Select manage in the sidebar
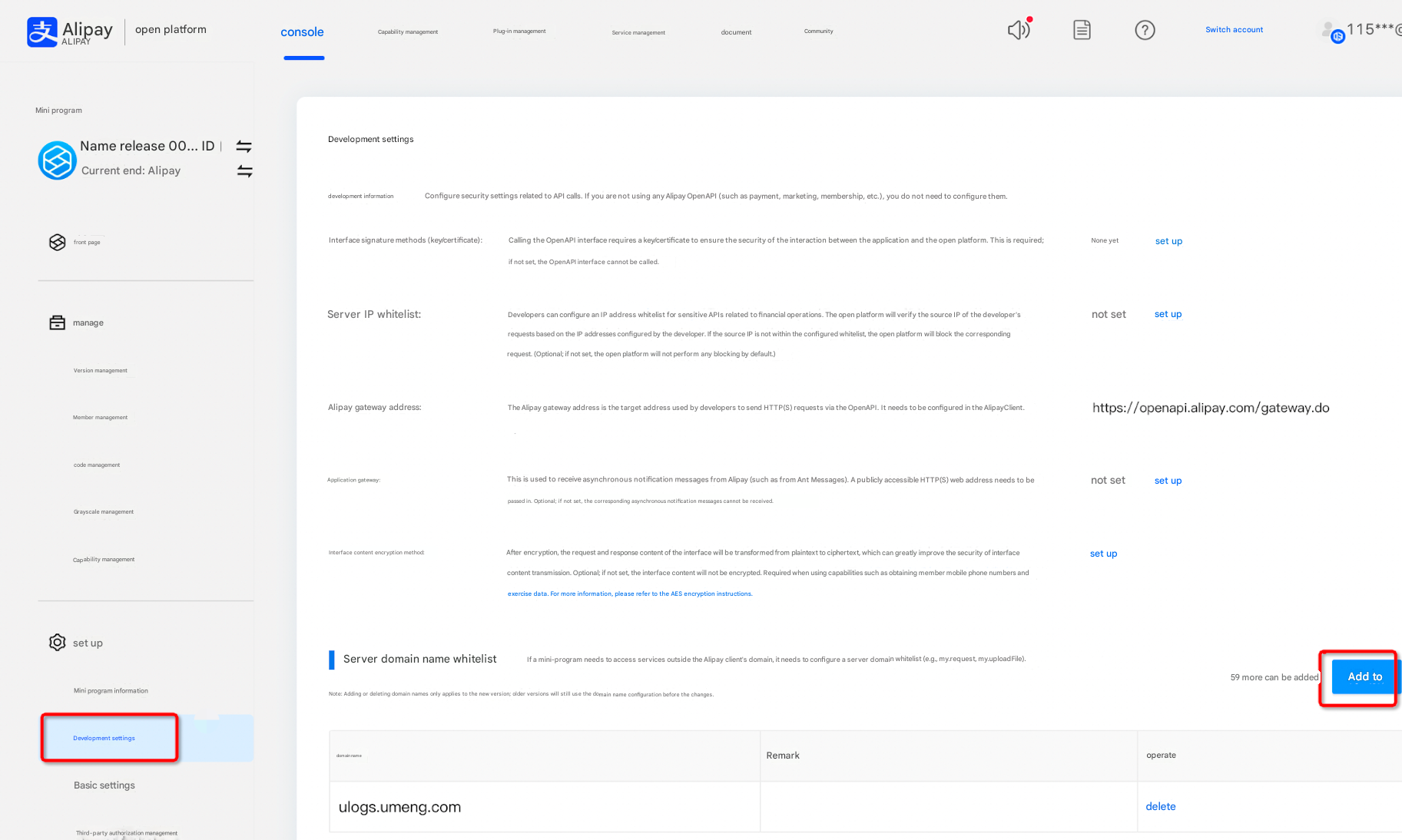1402x840 pixels. [88, 322]
